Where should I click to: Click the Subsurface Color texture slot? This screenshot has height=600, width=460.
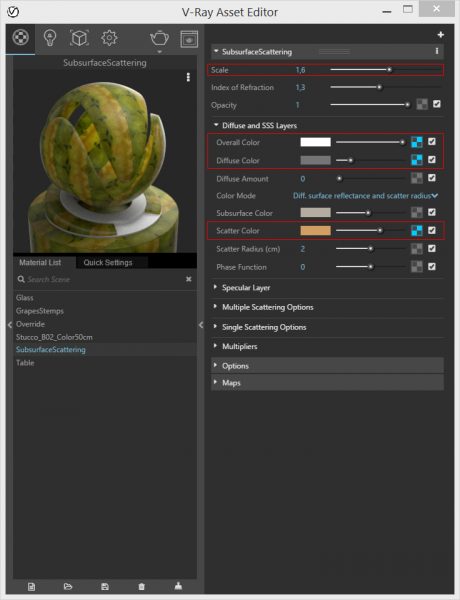click(x=416, y=212)
